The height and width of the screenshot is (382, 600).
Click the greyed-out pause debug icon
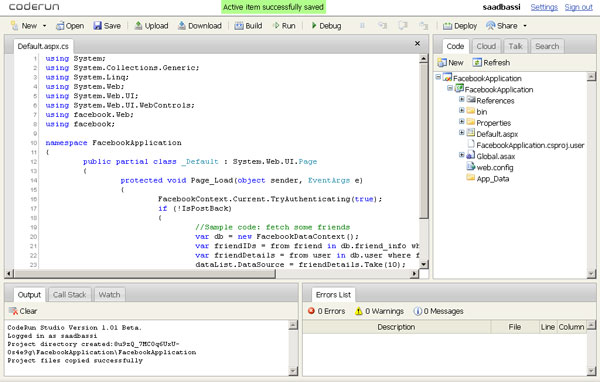click(x=362, y=26)
